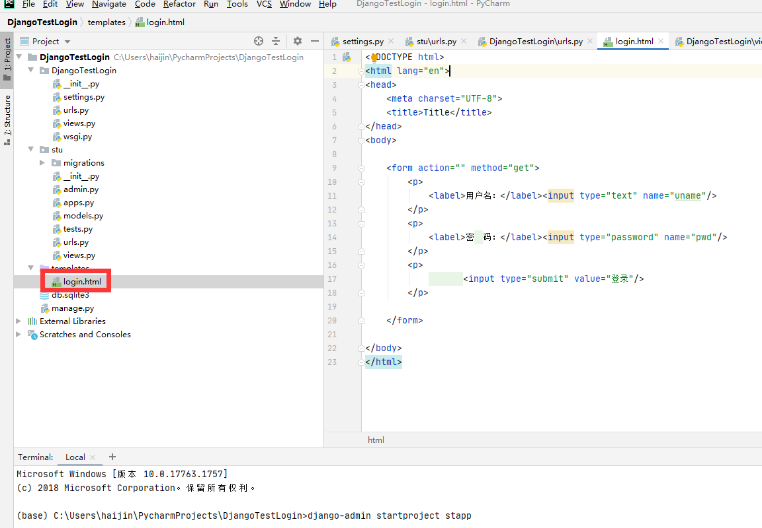Open the VCS menu
The height and width of the screenshot is (528, 762).
tap(264, 4)
